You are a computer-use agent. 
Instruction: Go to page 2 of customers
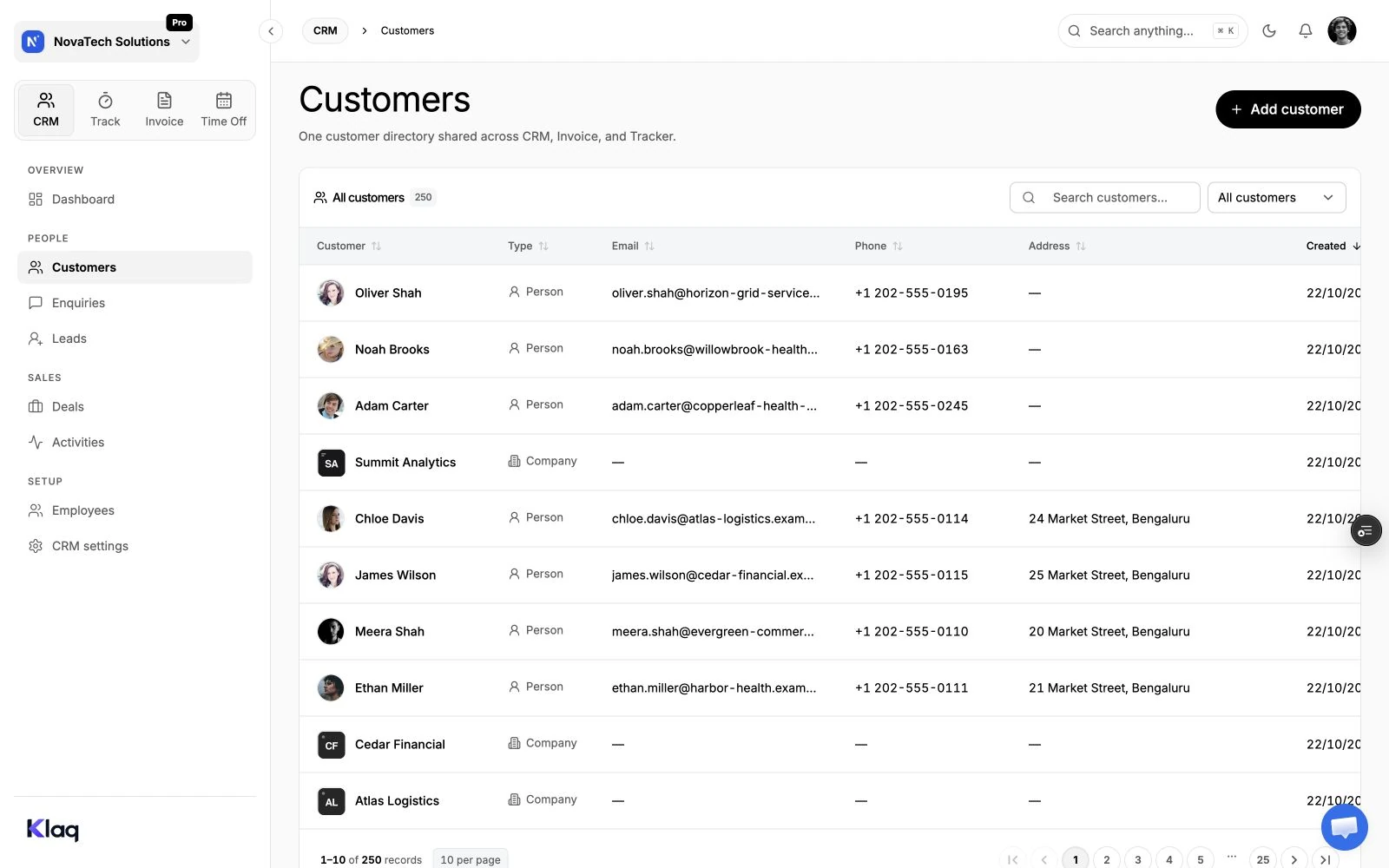tap(1107, 859)
